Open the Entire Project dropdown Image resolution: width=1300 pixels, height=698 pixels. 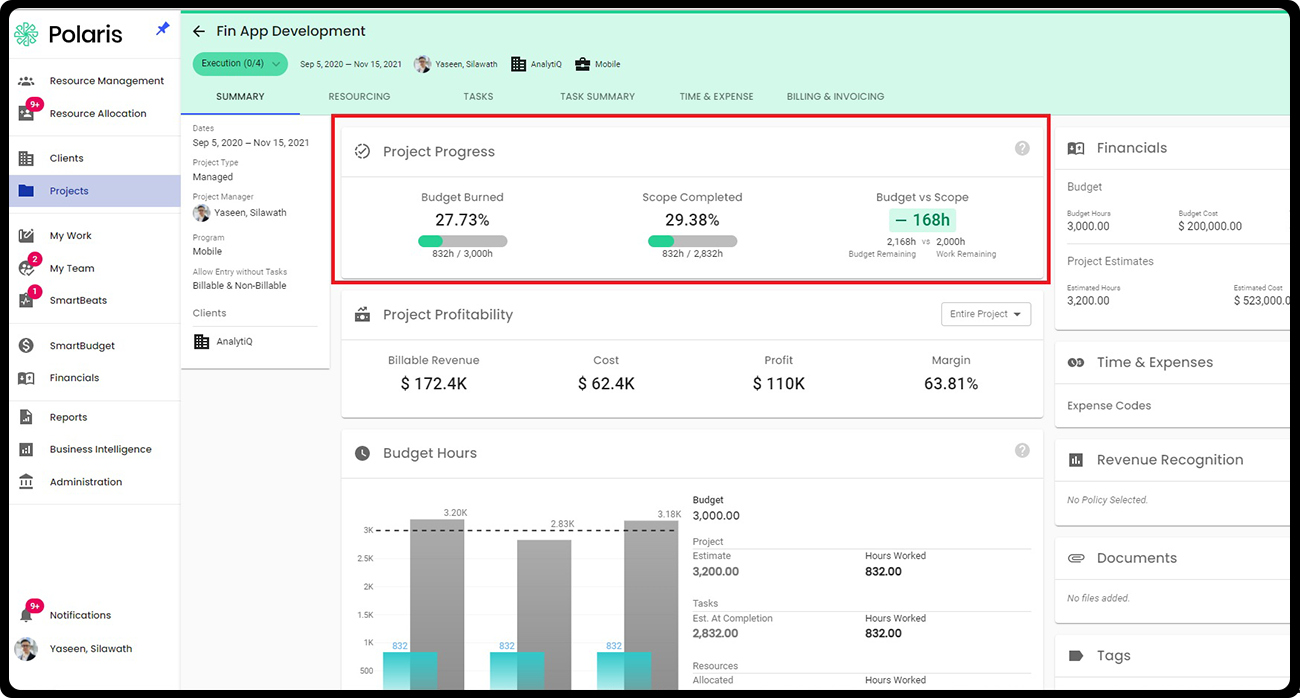click(986, 314)
